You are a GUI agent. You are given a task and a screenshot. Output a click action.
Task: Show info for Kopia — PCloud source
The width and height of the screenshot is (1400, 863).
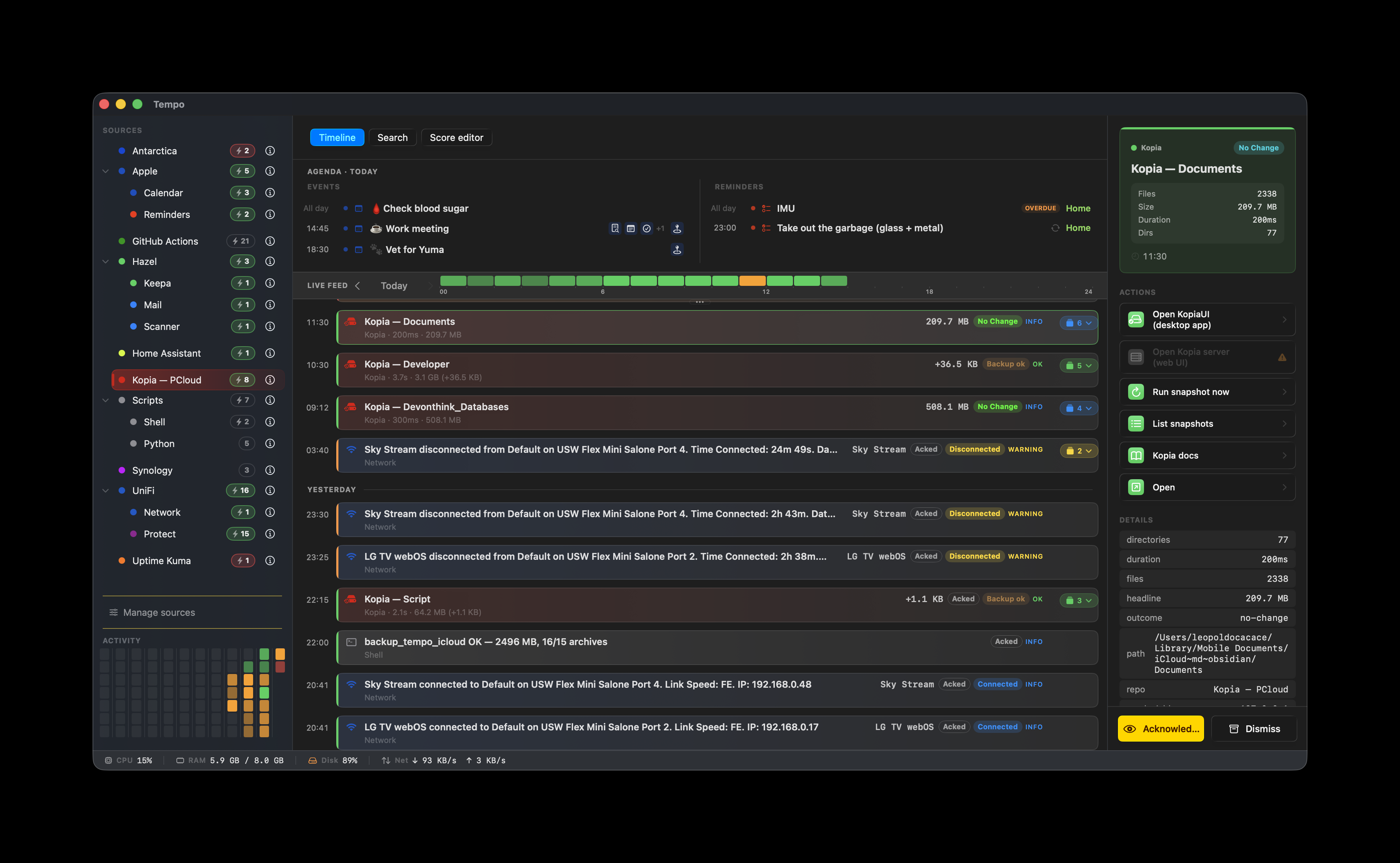point(270,380)
